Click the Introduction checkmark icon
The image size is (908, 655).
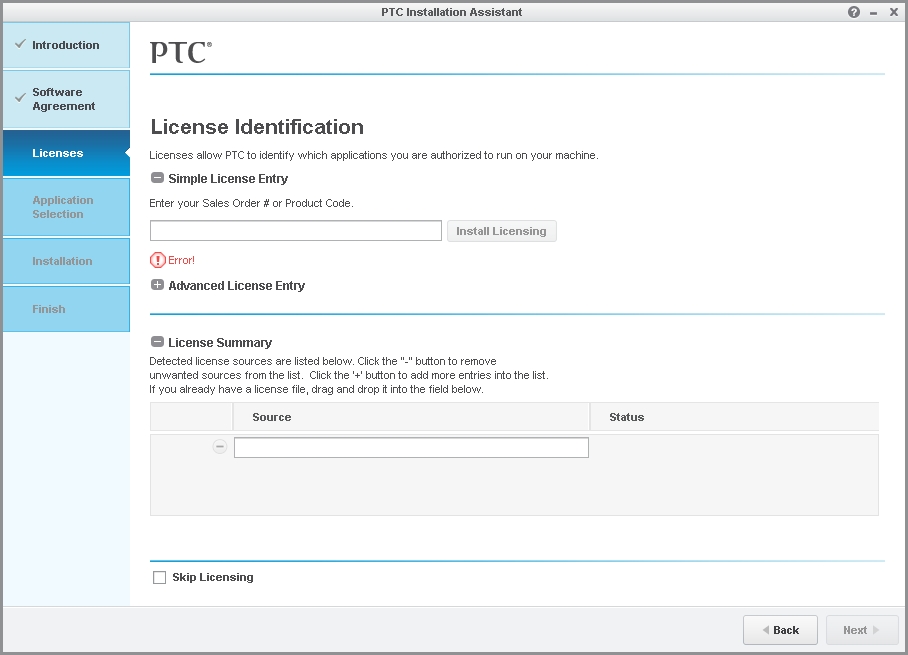pos(20,44)
